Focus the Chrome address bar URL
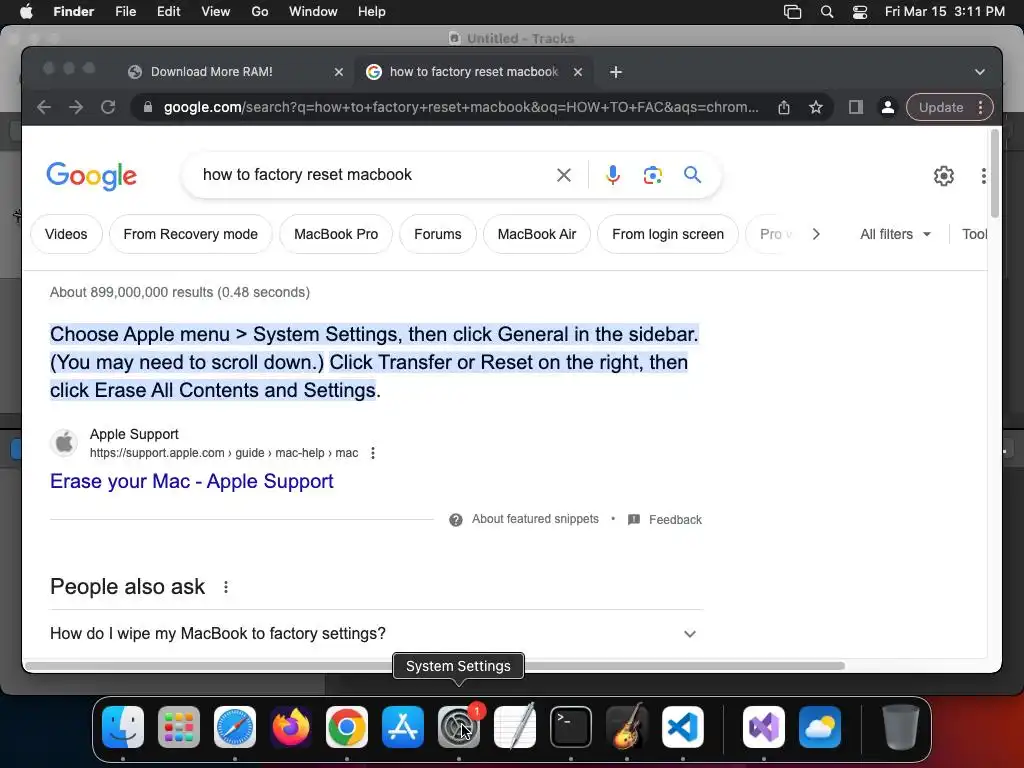 point(461,107)
